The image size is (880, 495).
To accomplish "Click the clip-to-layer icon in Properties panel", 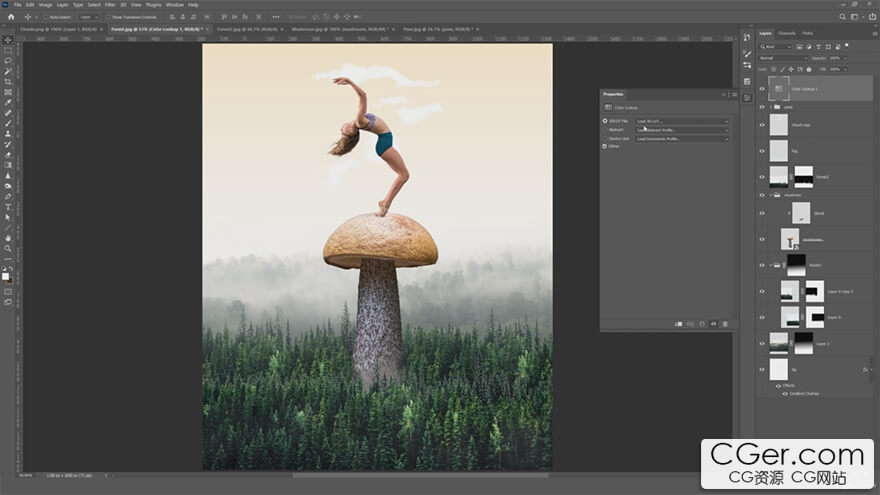I will coord(678,324).
